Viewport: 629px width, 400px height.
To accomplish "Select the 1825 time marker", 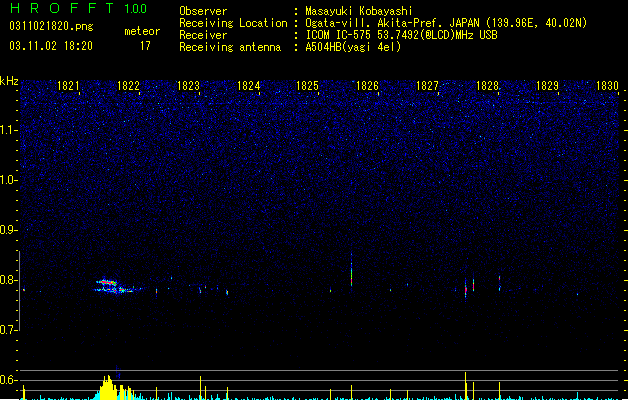I will click(307, 86).
